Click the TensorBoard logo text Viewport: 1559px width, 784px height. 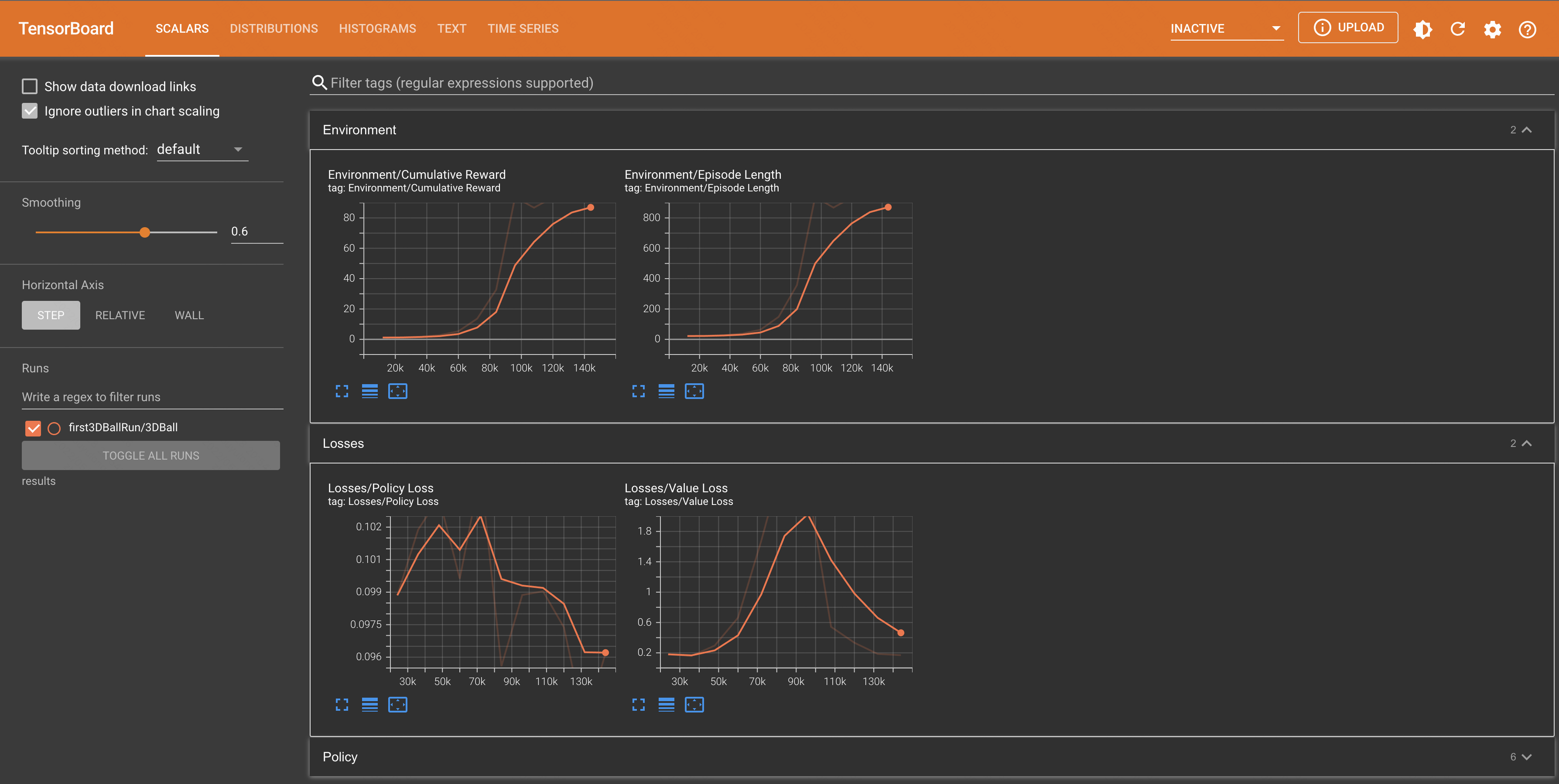click(x=66, y=28)
